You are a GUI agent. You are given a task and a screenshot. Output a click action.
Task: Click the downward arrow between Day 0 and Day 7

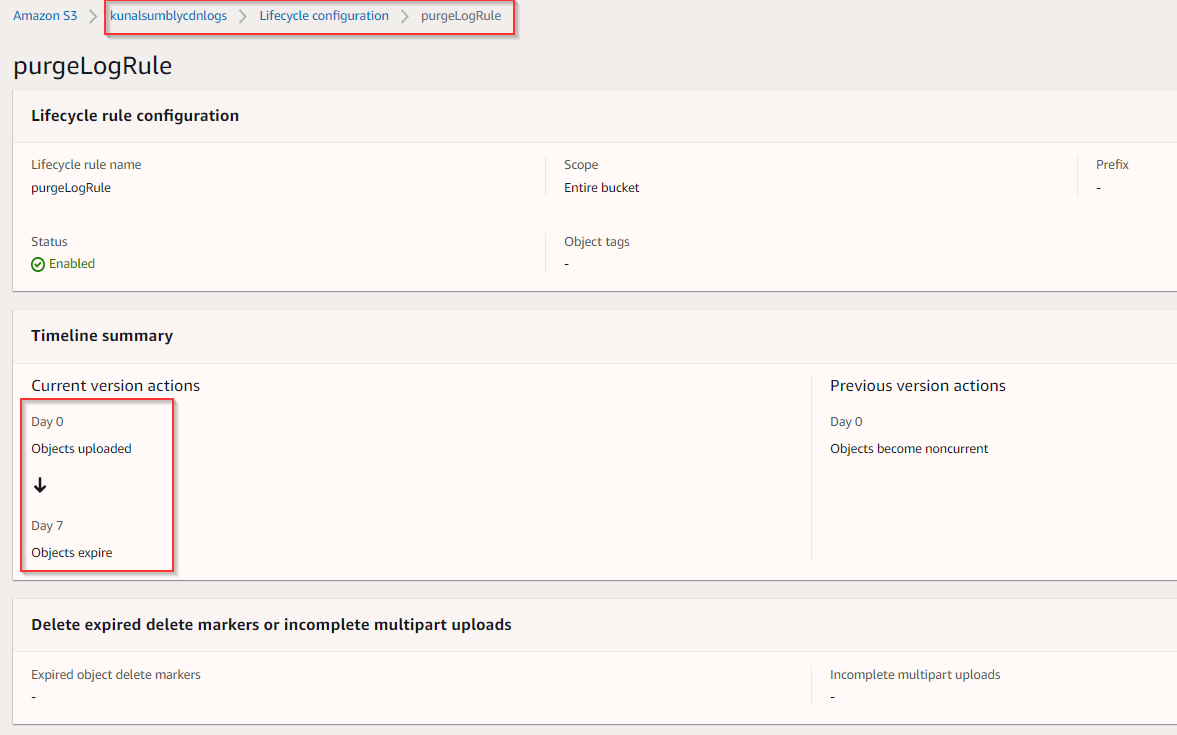pos(40,484)
